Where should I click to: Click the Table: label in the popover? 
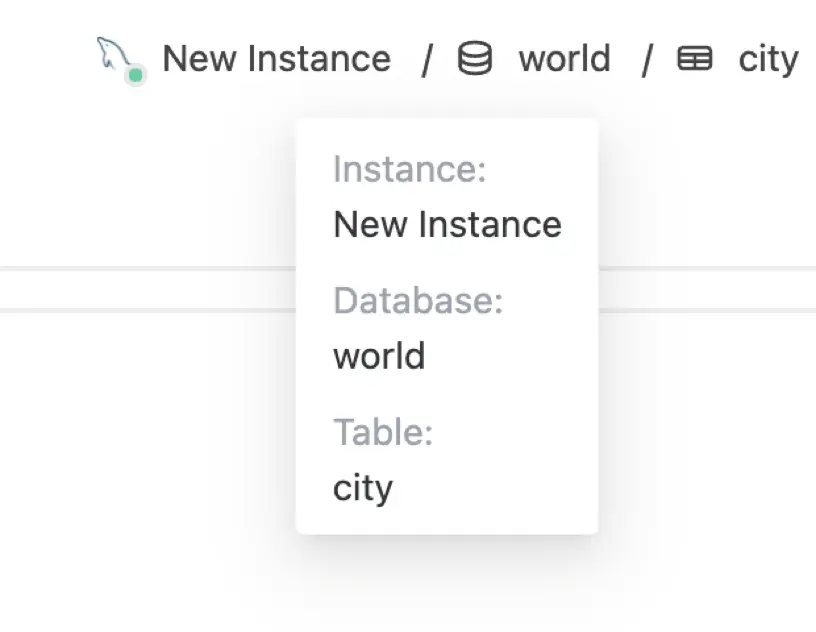(x=383, y=432)
